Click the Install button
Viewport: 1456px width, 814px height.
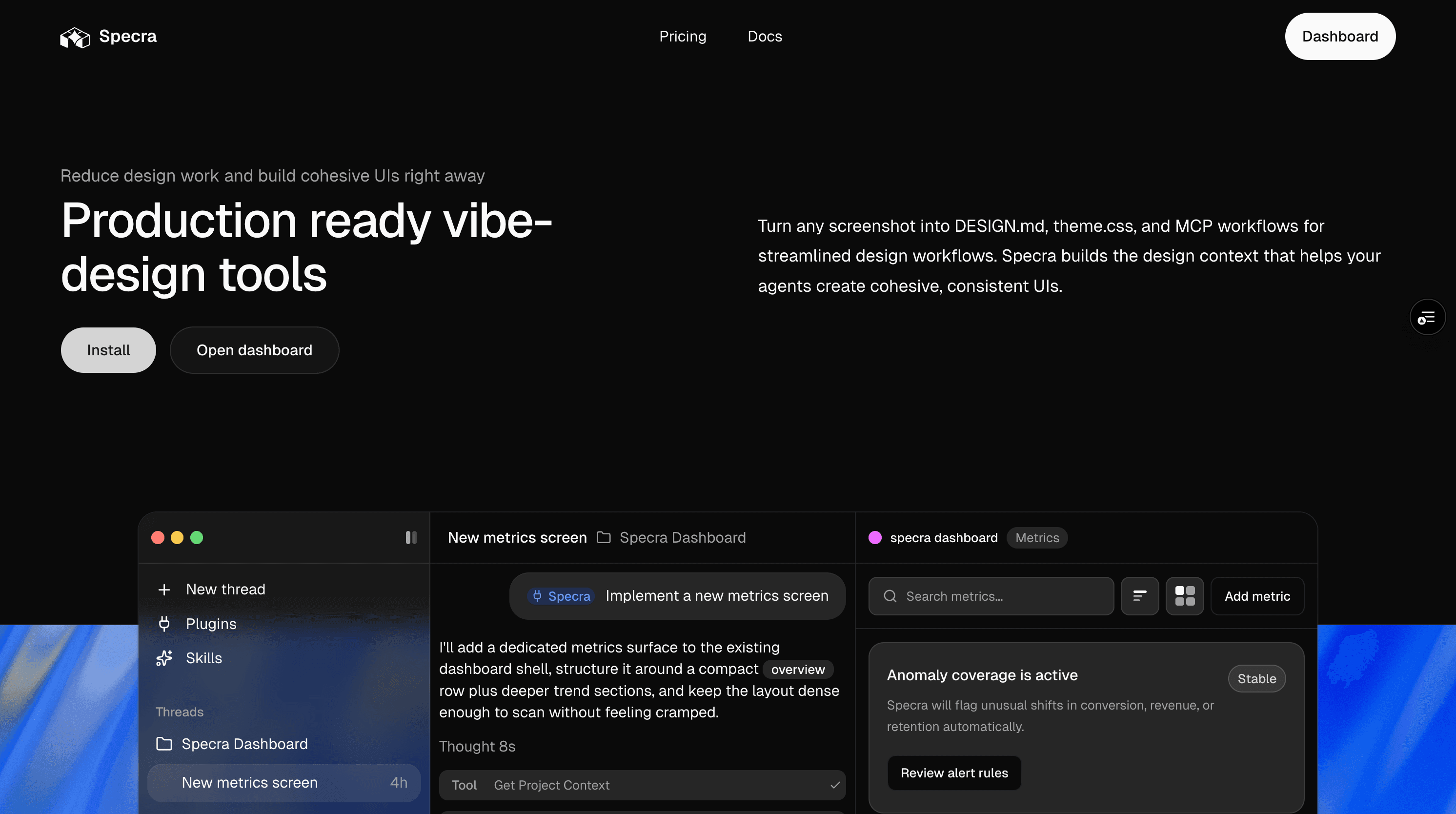pos(108,350)
